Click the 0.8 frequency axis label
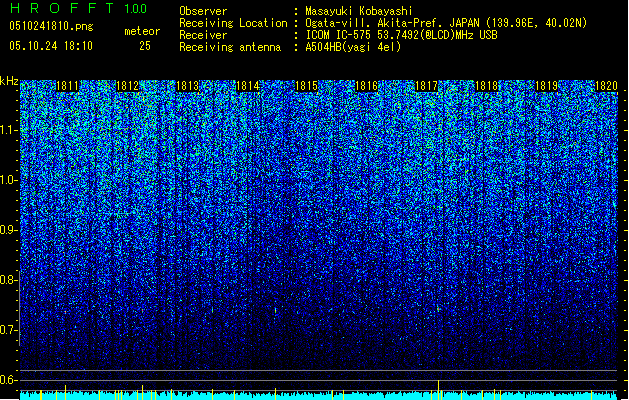The height and width of the screenshot is (400, 629). 9,280
